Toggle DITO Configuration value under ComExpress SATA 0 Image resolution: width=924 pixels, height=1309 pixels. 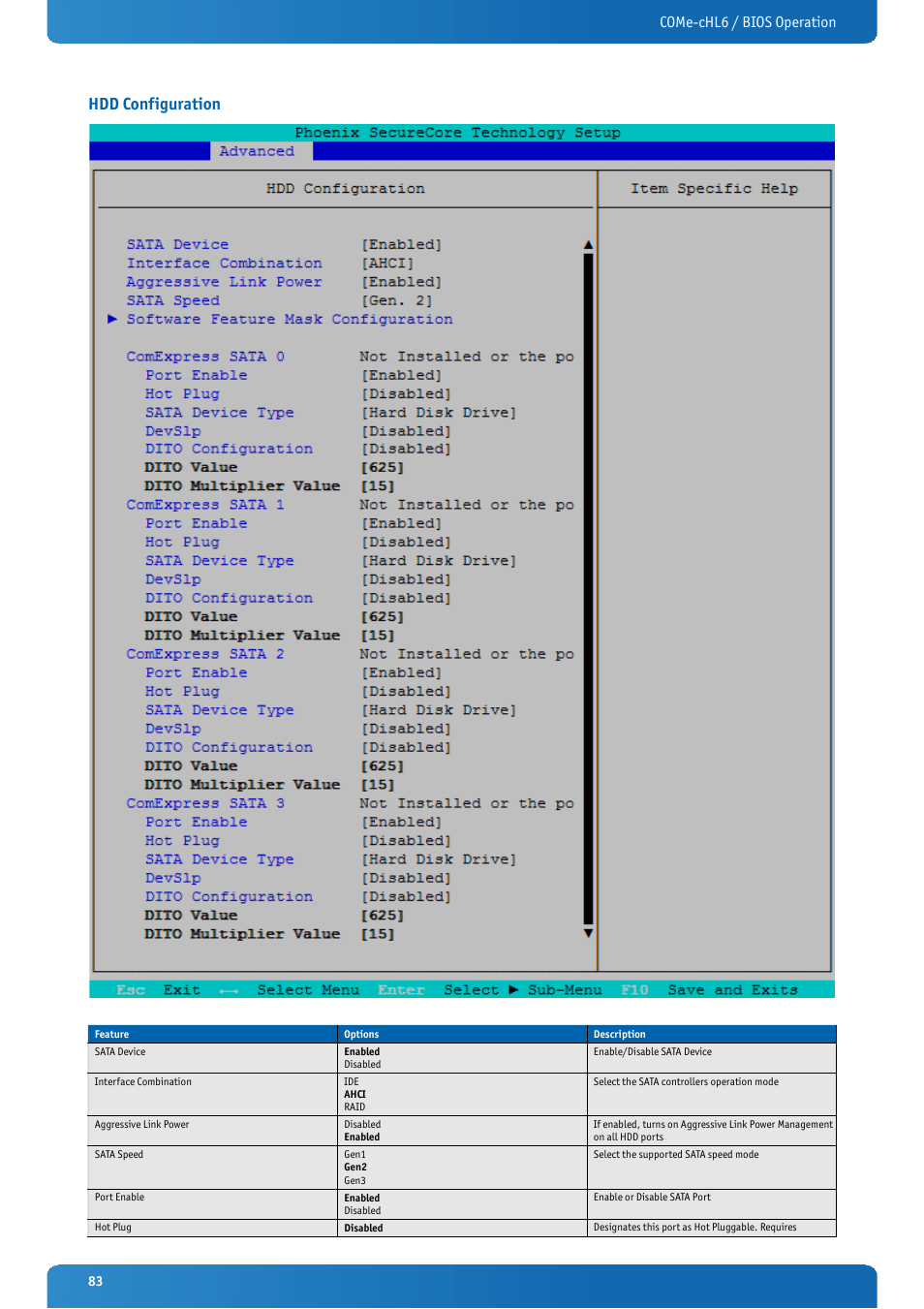tap(406, 449)
